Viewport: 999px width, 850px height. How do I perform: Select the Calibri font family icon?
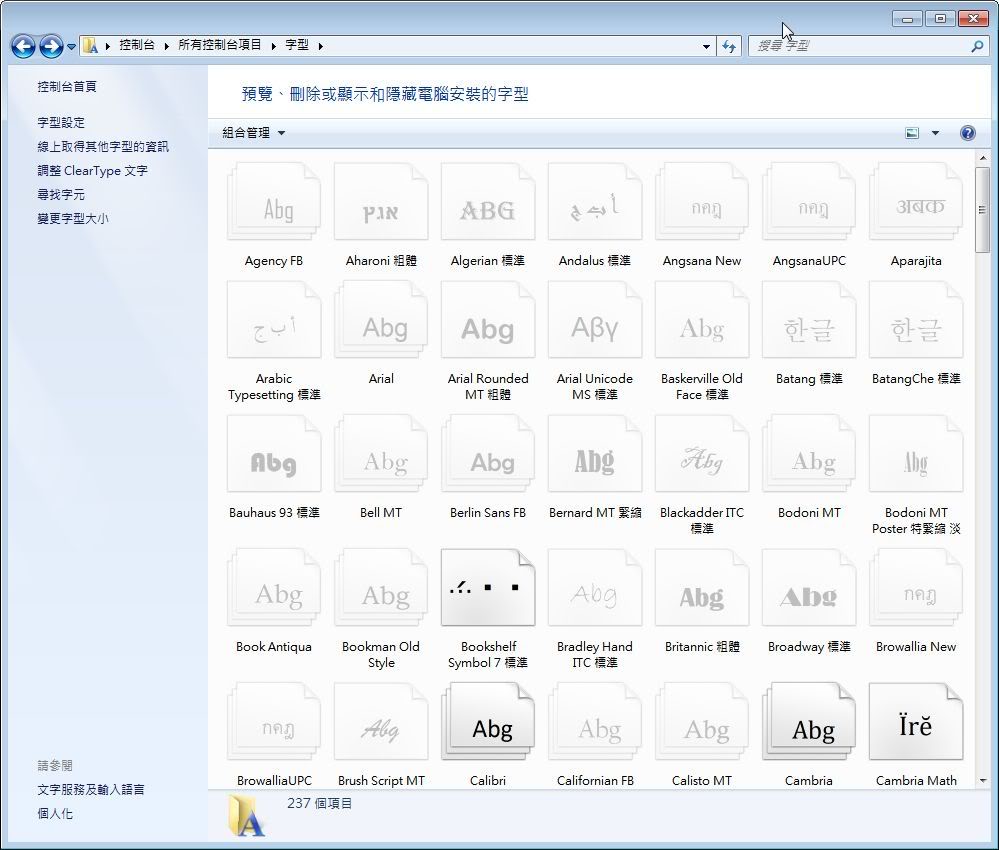(x=488, y=721)
